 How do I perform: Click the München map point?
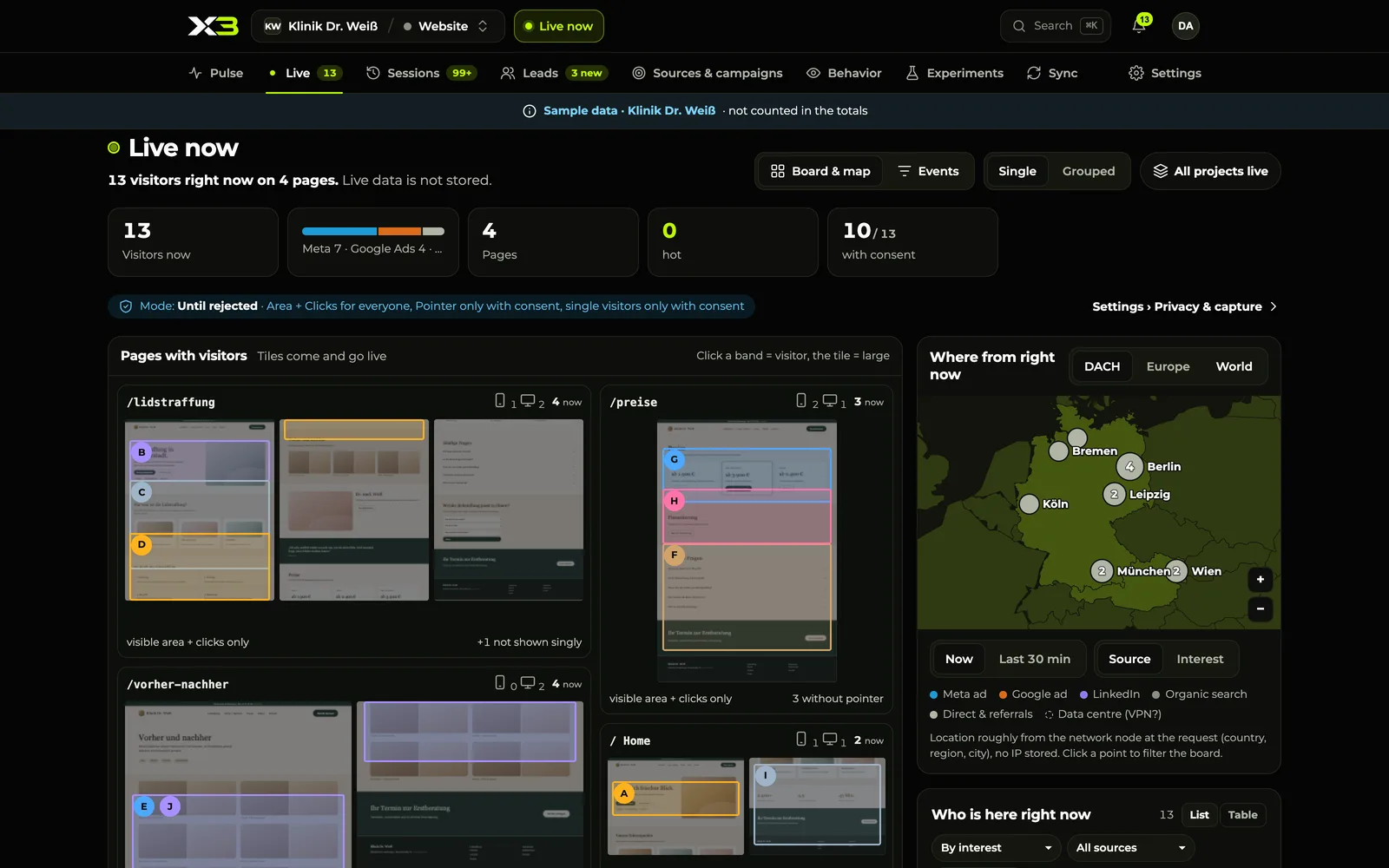click(x=1102, y=570)
